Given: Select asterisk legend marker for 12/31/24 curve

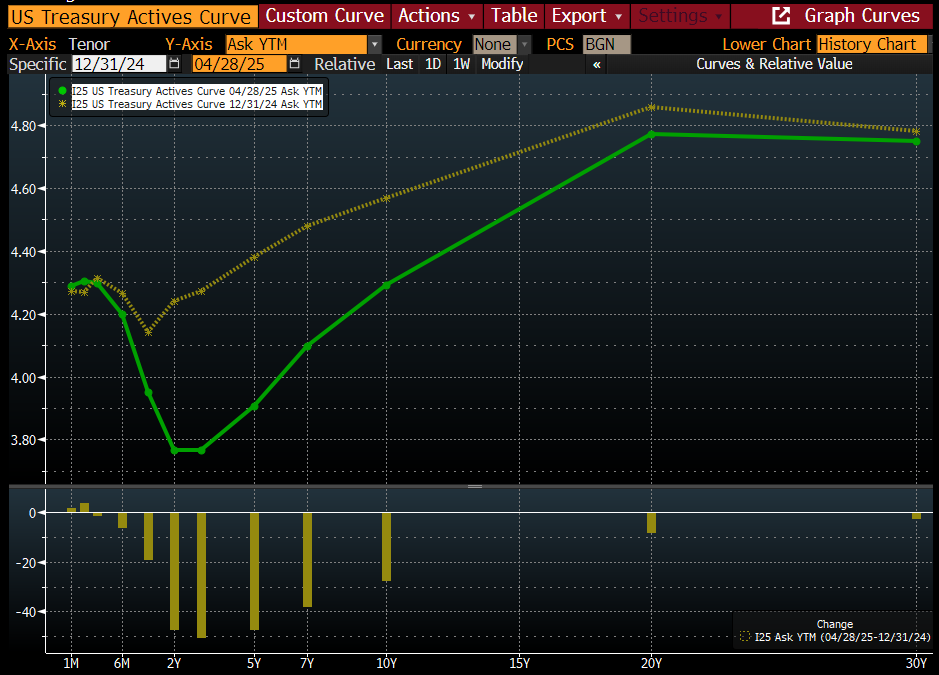Looking at the screenshot, I should click(63, 104).
